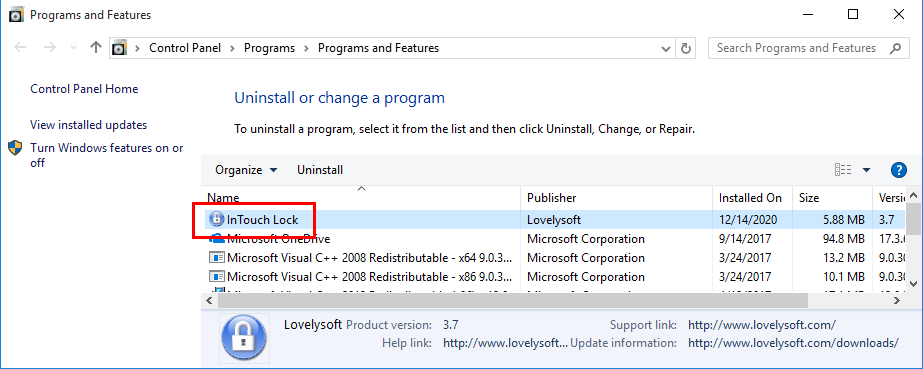Click the vertical scrollbar thumb
This screenshot has width=923, height=369.
pos(913,218)
